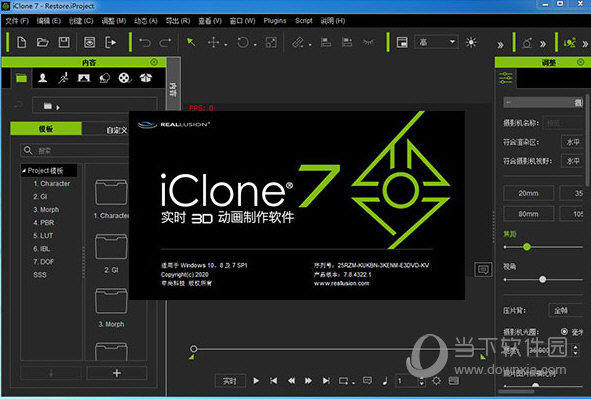Screen dimensions: 591x399
Task: Click the content search field
Action: tap(75, 150)
